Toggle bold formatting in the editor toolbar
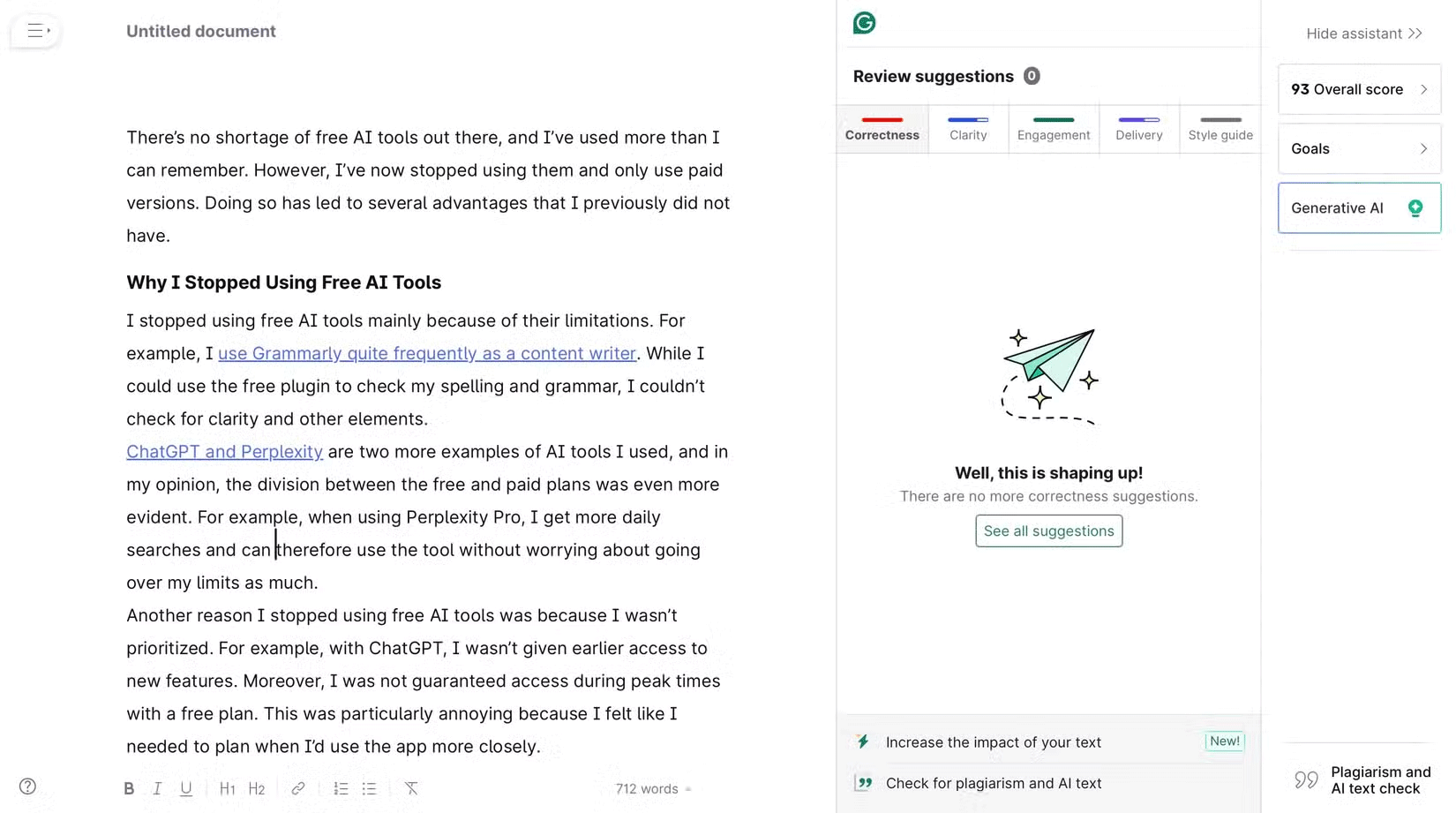 tap(129, 787)
